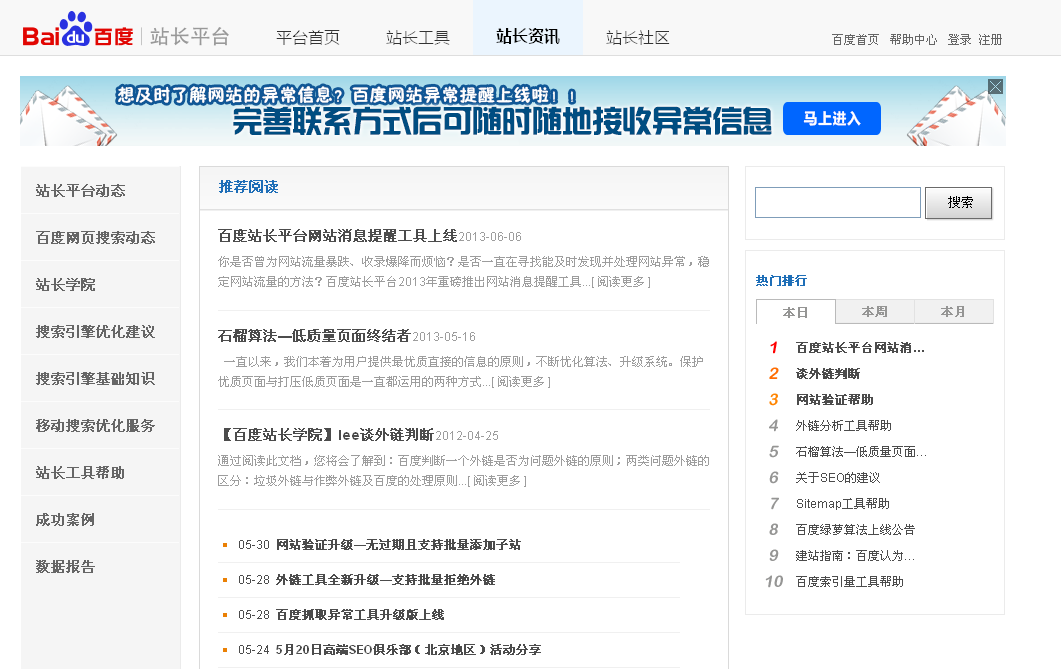Open the 平台首页 nav tab
The image size is (1061, 669).
click(x=308, y=37)
